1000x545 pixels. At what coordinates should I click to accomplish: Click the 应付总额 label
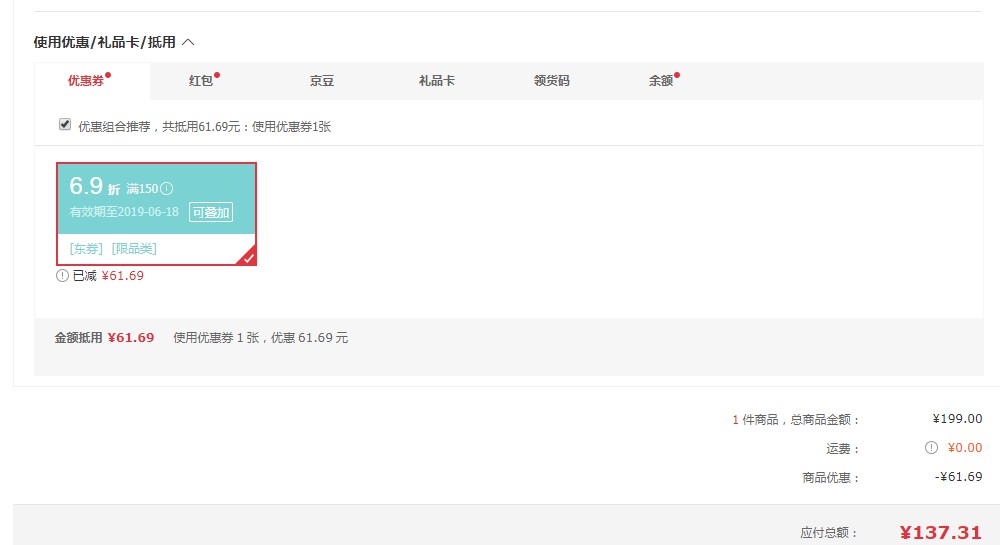point(829,533)
